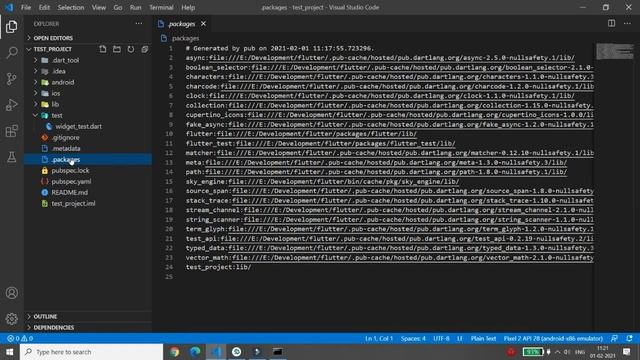The width and height of the screenshot is (640, 360).
Task: Click New File icon in TEST_PROJECT header
Action: pos(103,49)
